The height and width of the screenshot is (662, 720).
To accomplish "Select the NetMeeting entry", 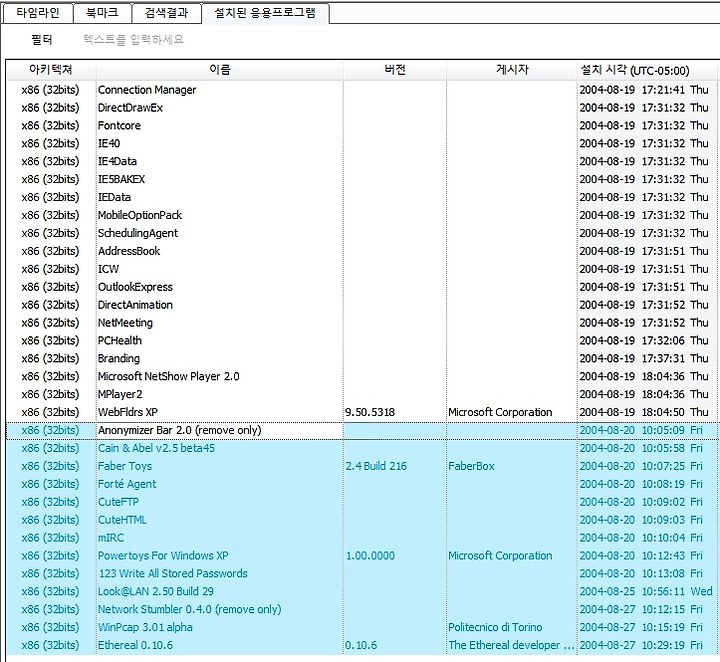I will pos(125,323).
